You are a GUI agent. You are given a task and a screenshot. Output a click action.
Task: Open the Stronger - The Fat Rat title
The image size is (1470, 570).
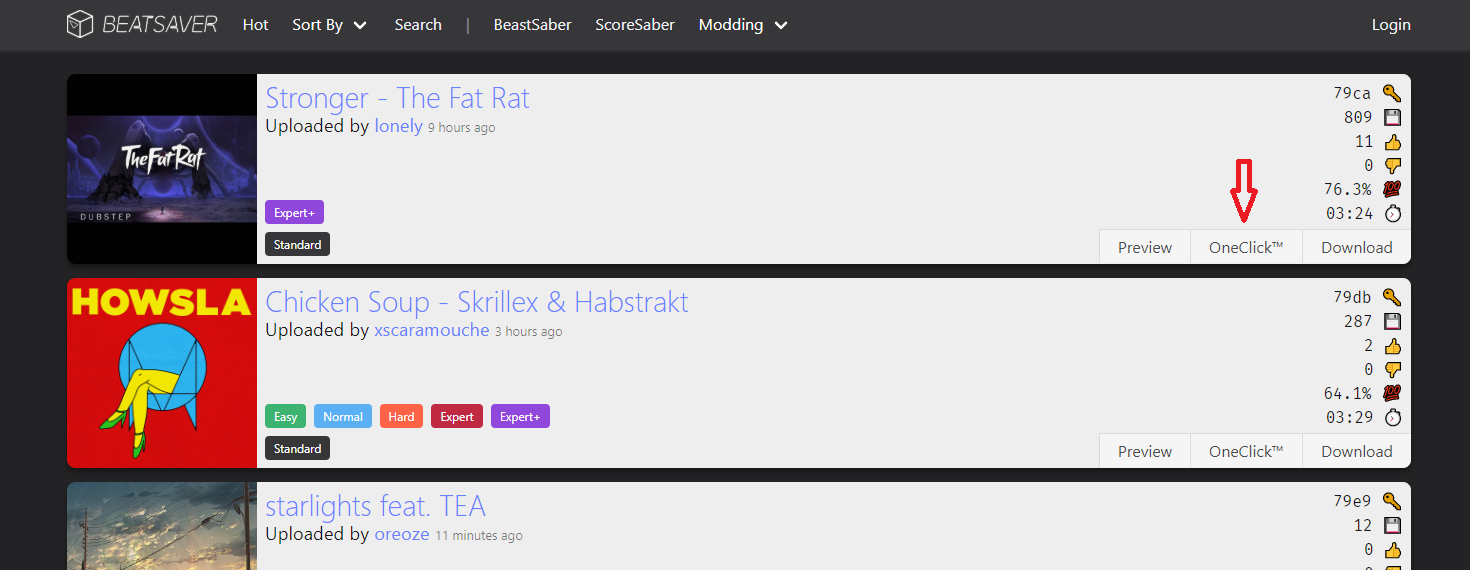[397, 98]
